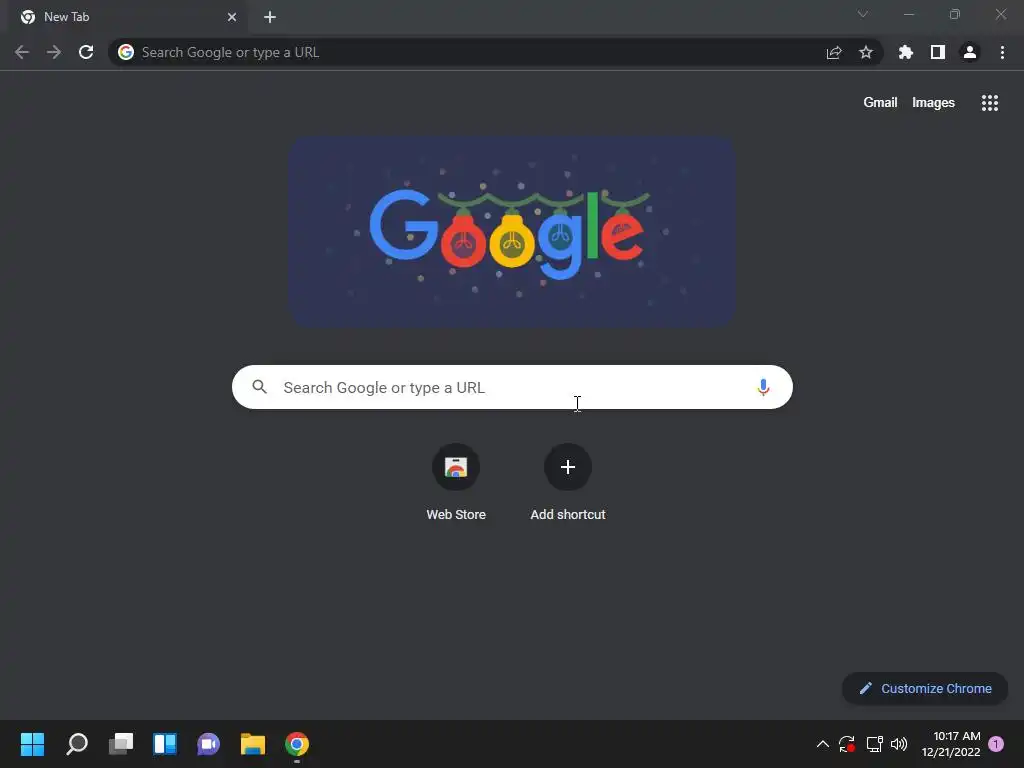This screenshot has width=1024, height=768.
Task: Click the holiday Google doodle
Action: (x=513, y=231)
